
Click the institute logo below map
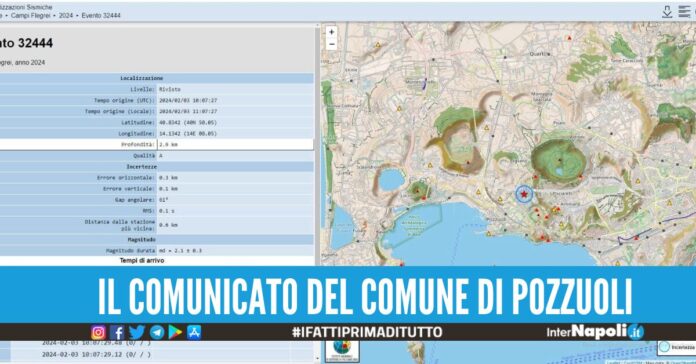click(342, 351)
